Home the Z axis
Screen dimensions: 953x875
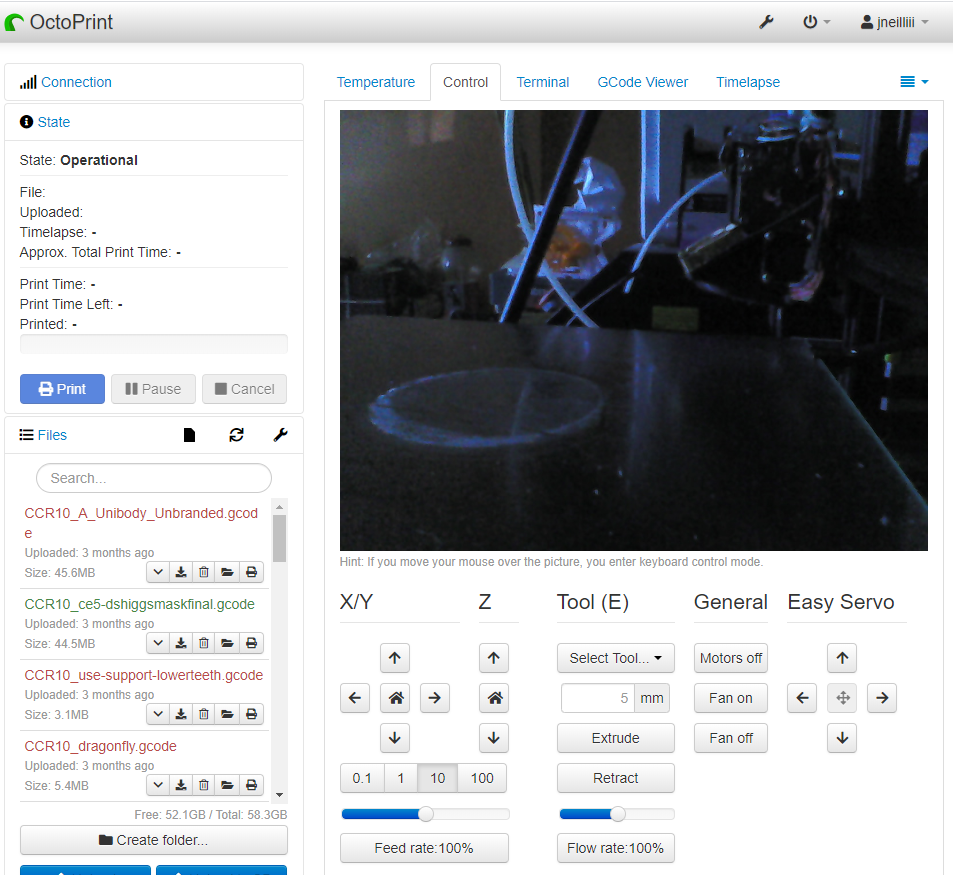tap(494, 698)
